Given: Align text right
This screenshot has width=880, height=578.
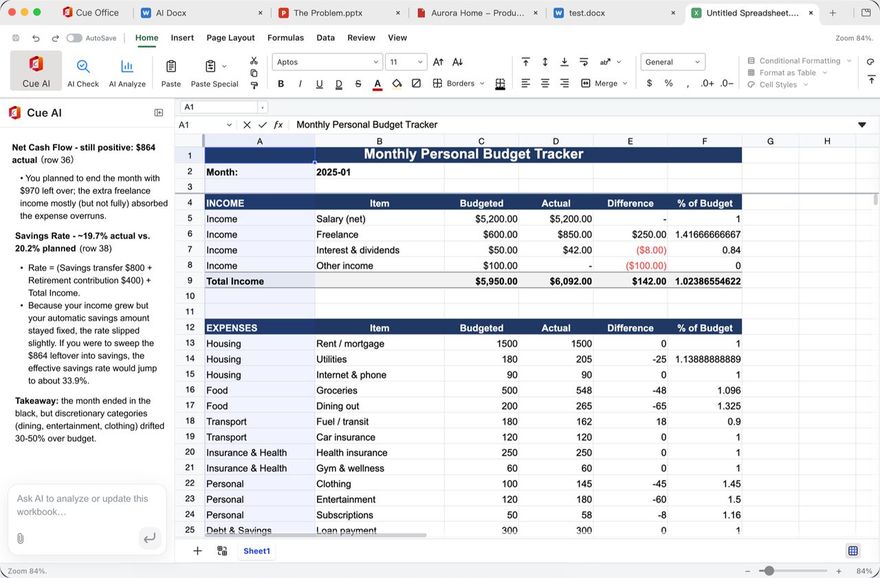Looking at the screenshot, I should click(x=564, y=83).
